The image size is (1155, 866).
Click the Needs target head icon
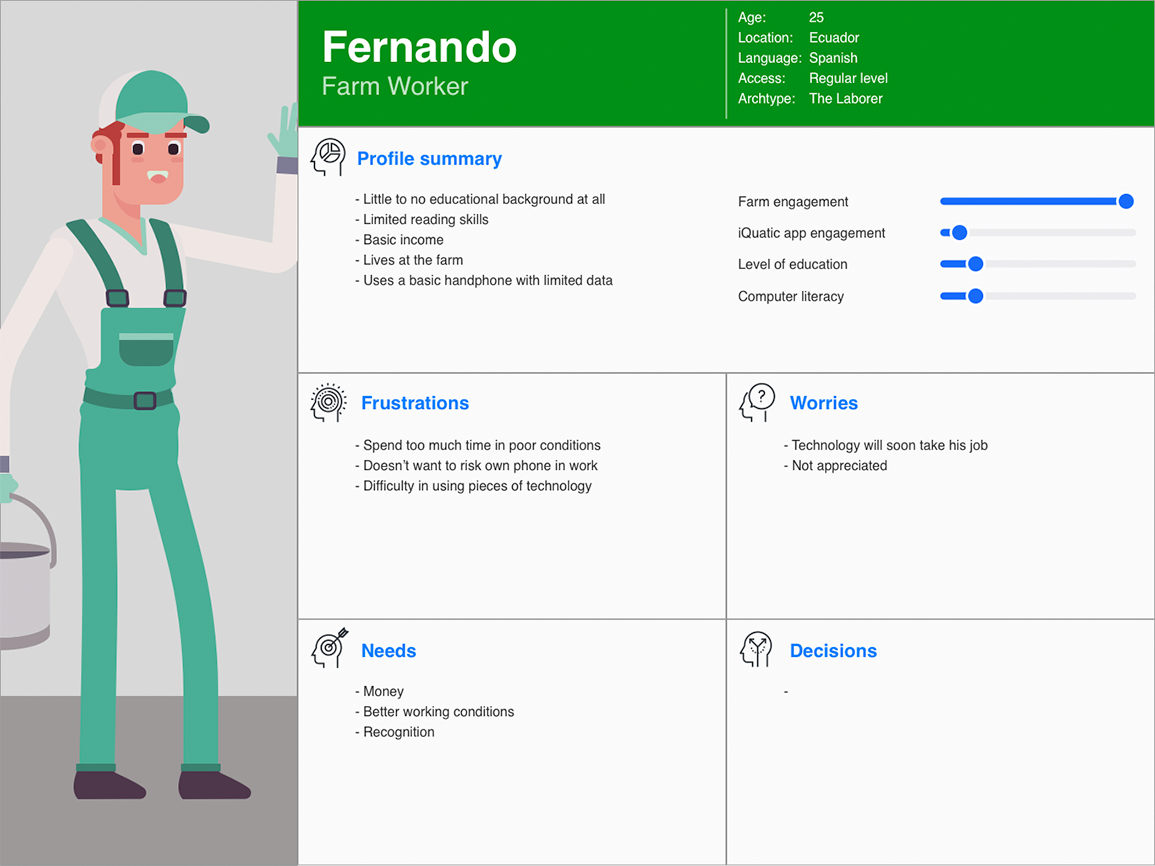point(329,648)
